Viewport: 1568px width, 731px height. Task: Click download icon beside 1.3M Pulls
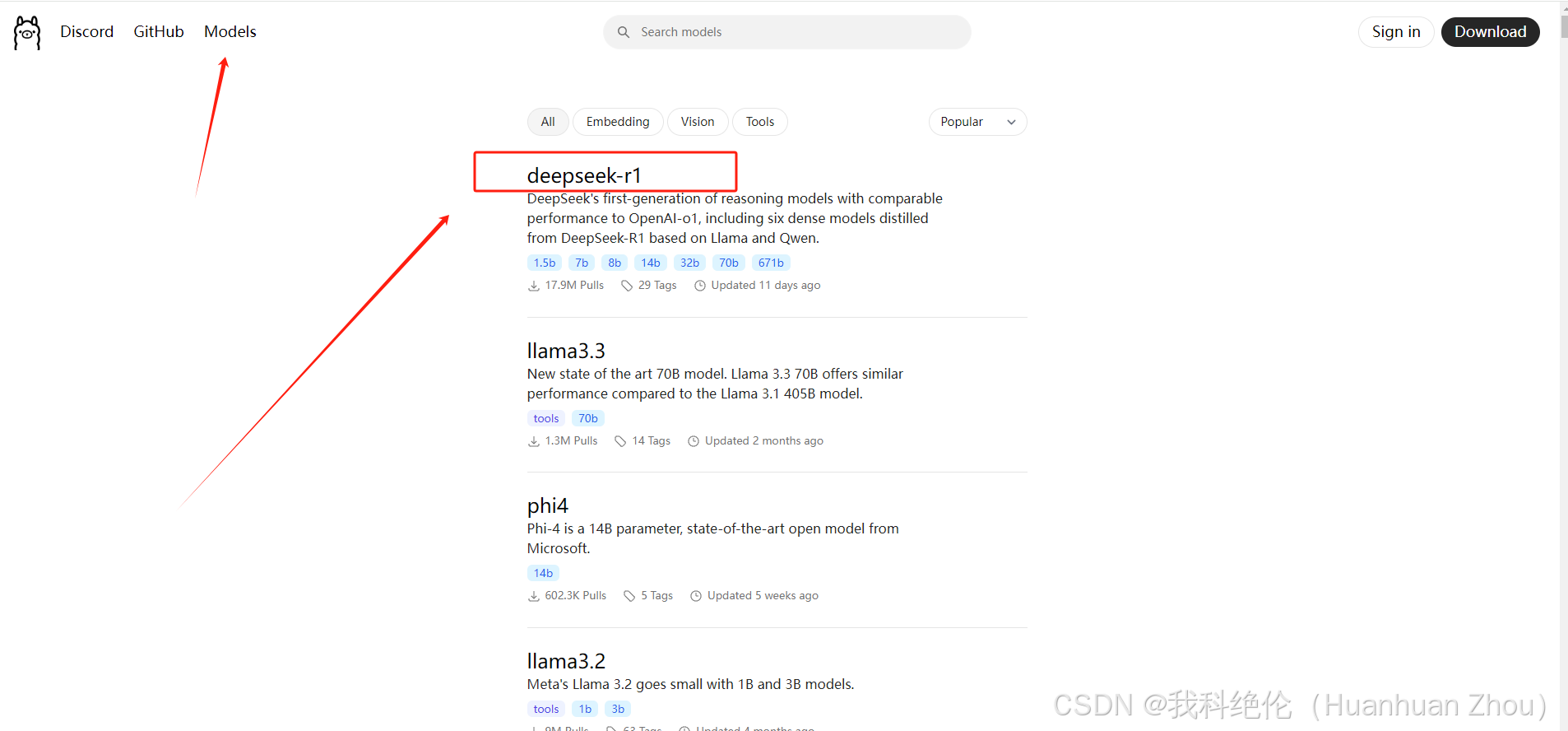[x=534, y=441]
